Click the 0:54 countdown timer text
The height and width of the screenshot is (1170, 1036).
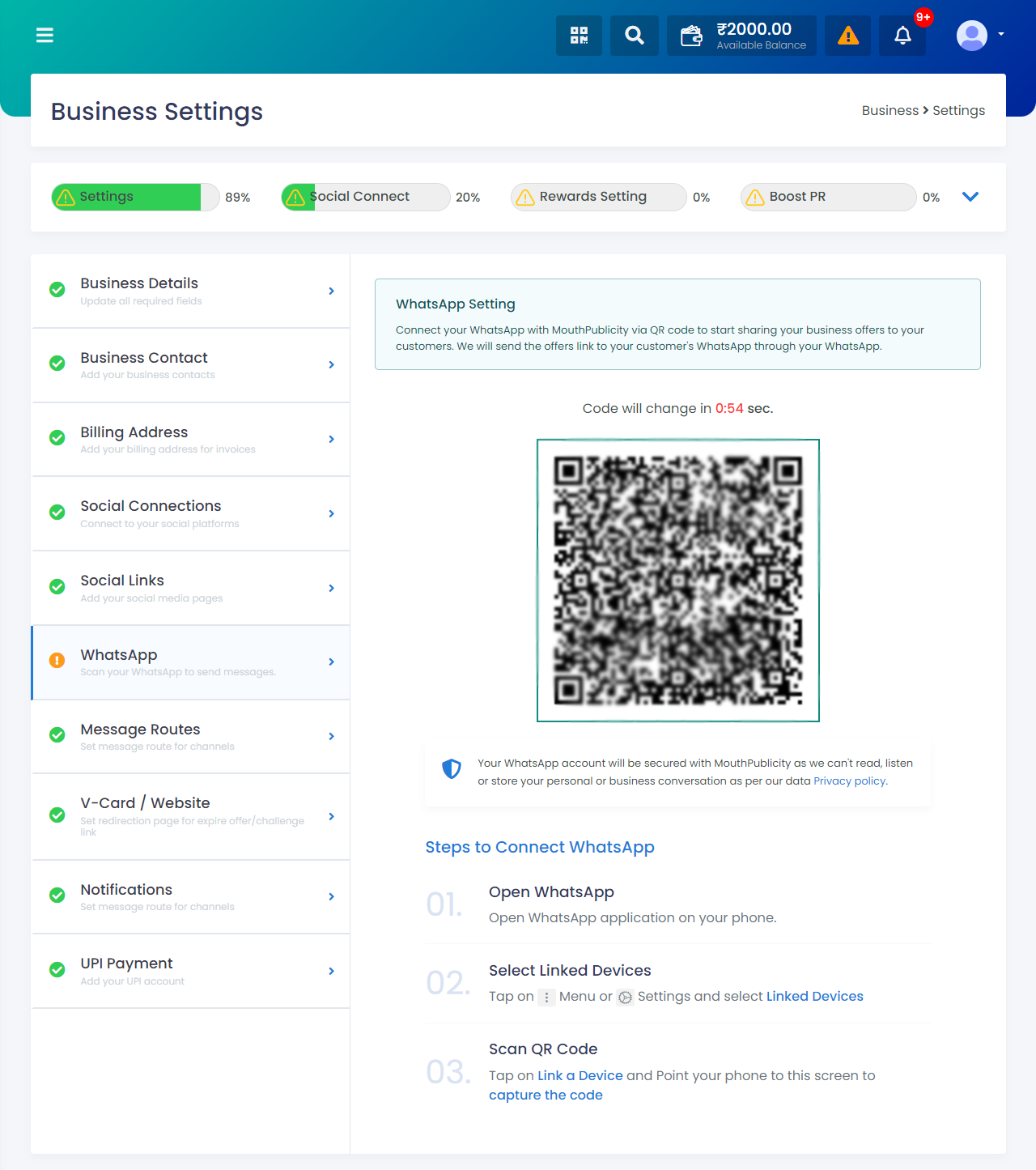[x=729, y=408]
